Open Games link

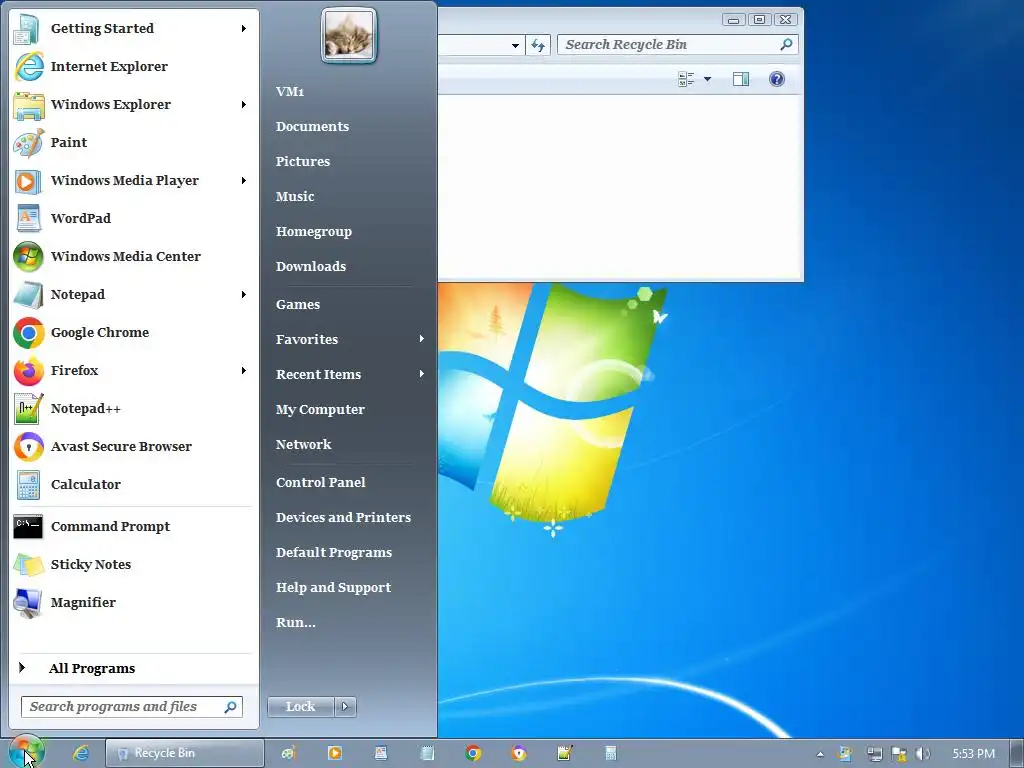[298, 304]
